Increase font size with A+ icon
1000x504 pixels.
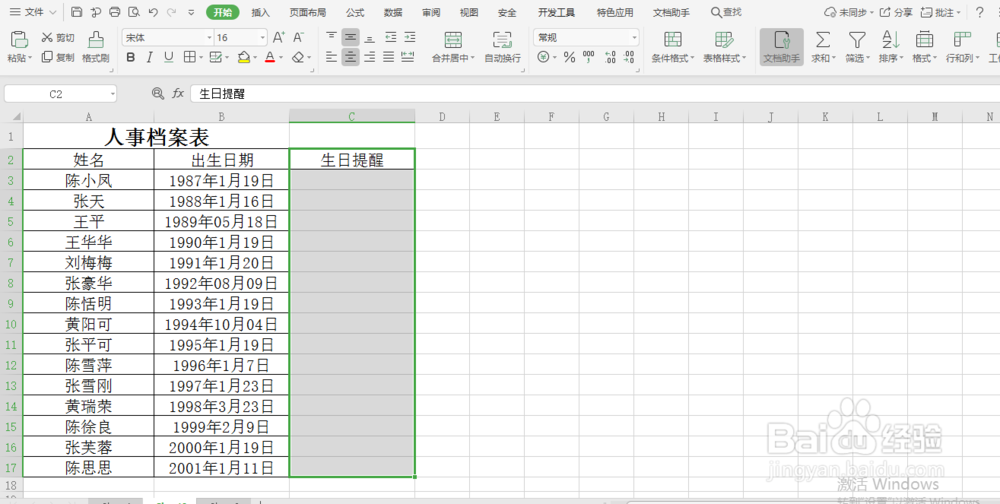(x=279, y=38)
